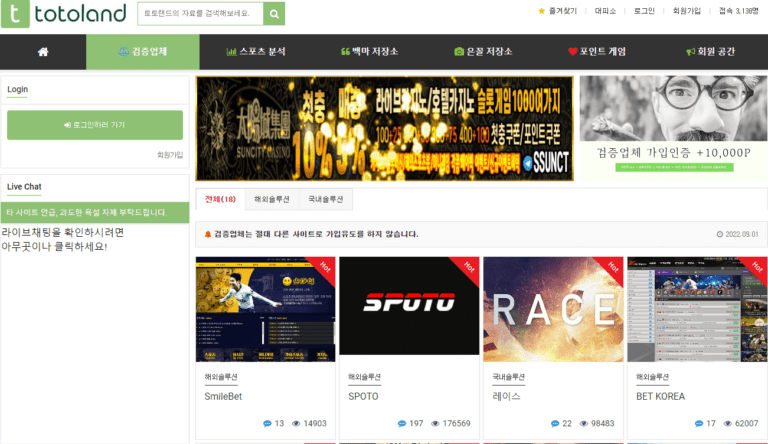The image size is (768, 444).
Task: Click the 접속 3,138명 counter
Action: coord(739,11)
